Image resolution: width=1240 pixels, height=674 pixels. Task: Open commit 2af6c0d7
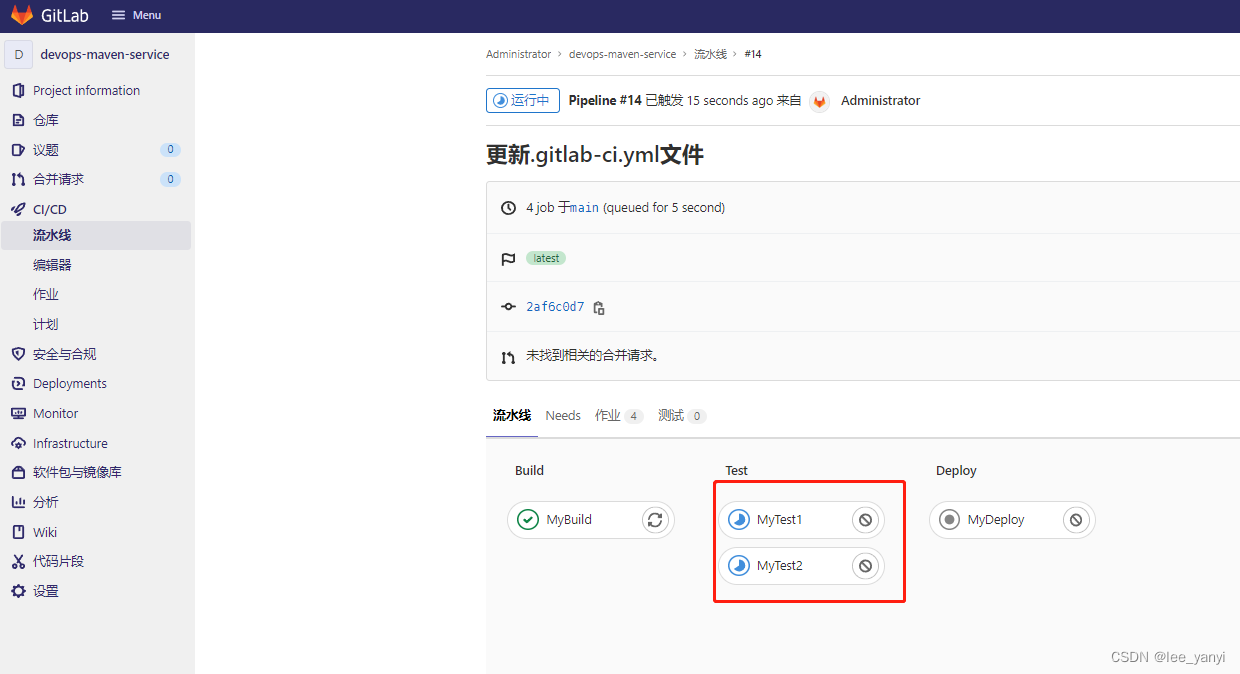coord(556,306)
